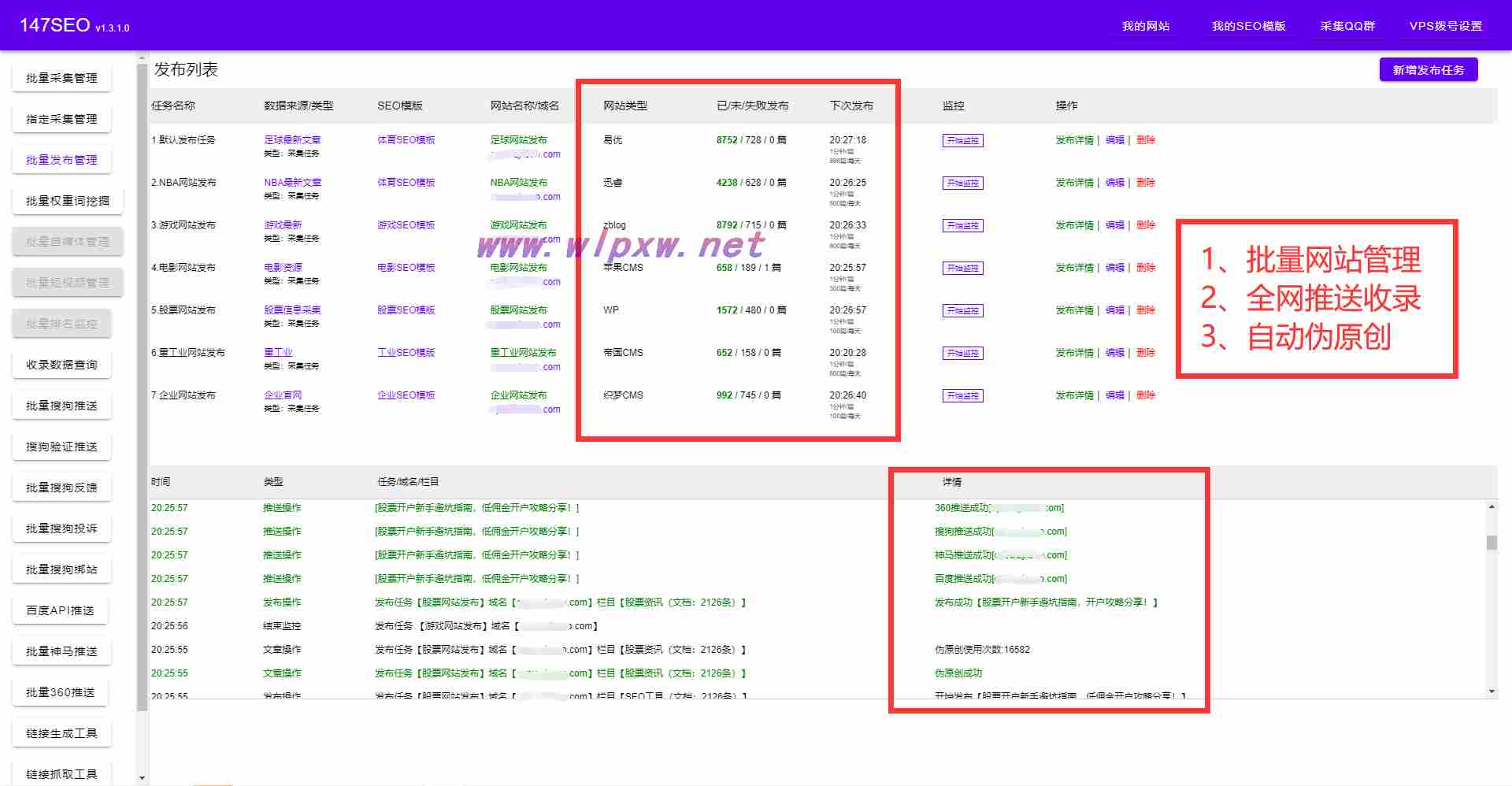This screenshot has height=786, width=1512.
Task: Click 新增发布任务 button
Action: (1429, 70)
